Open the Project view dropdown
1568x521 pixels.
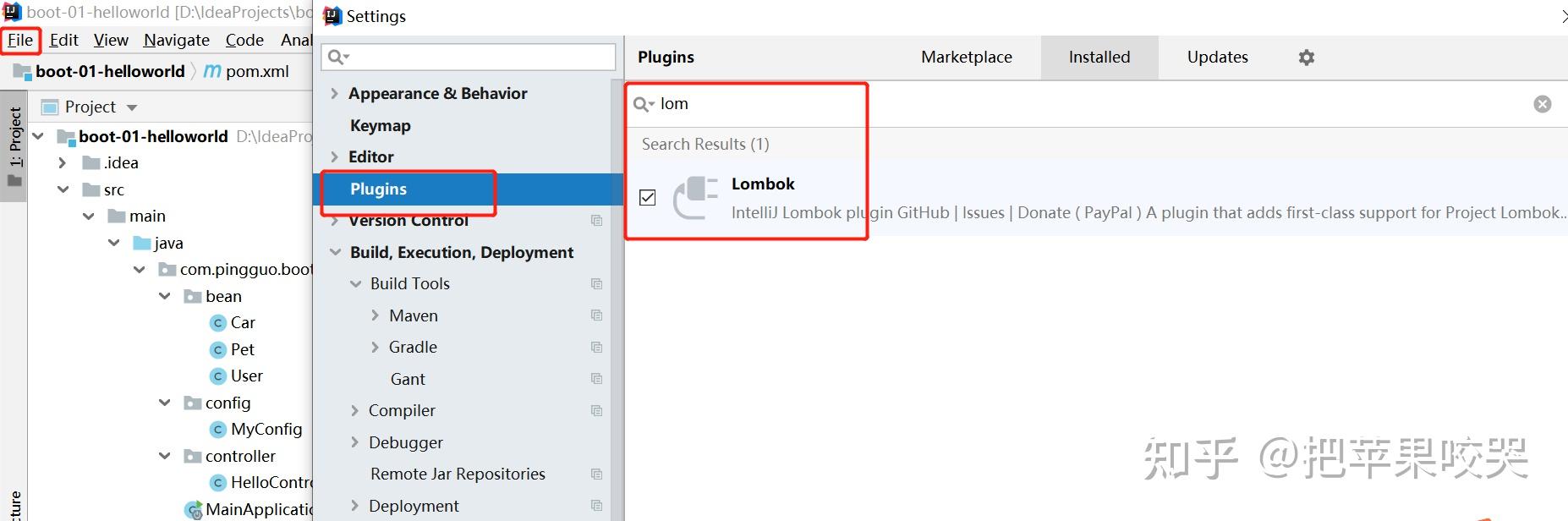coord(132,107)
